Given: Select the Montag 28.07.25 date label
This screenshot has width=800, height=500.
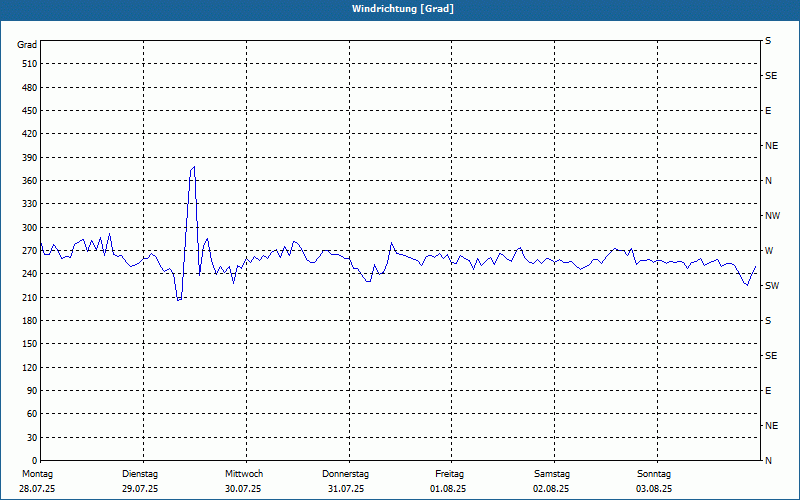Looking at the screenshot, I should coord(37,481).
